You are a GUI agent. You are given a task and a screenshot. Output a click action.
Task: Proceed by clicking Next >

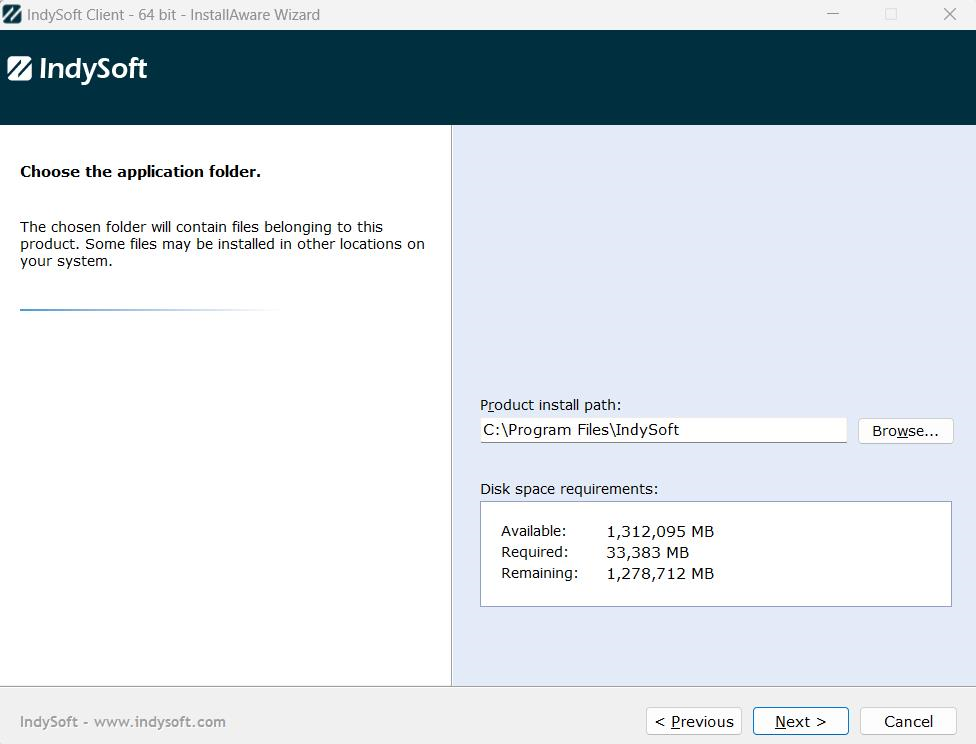(x=800, y=721)
